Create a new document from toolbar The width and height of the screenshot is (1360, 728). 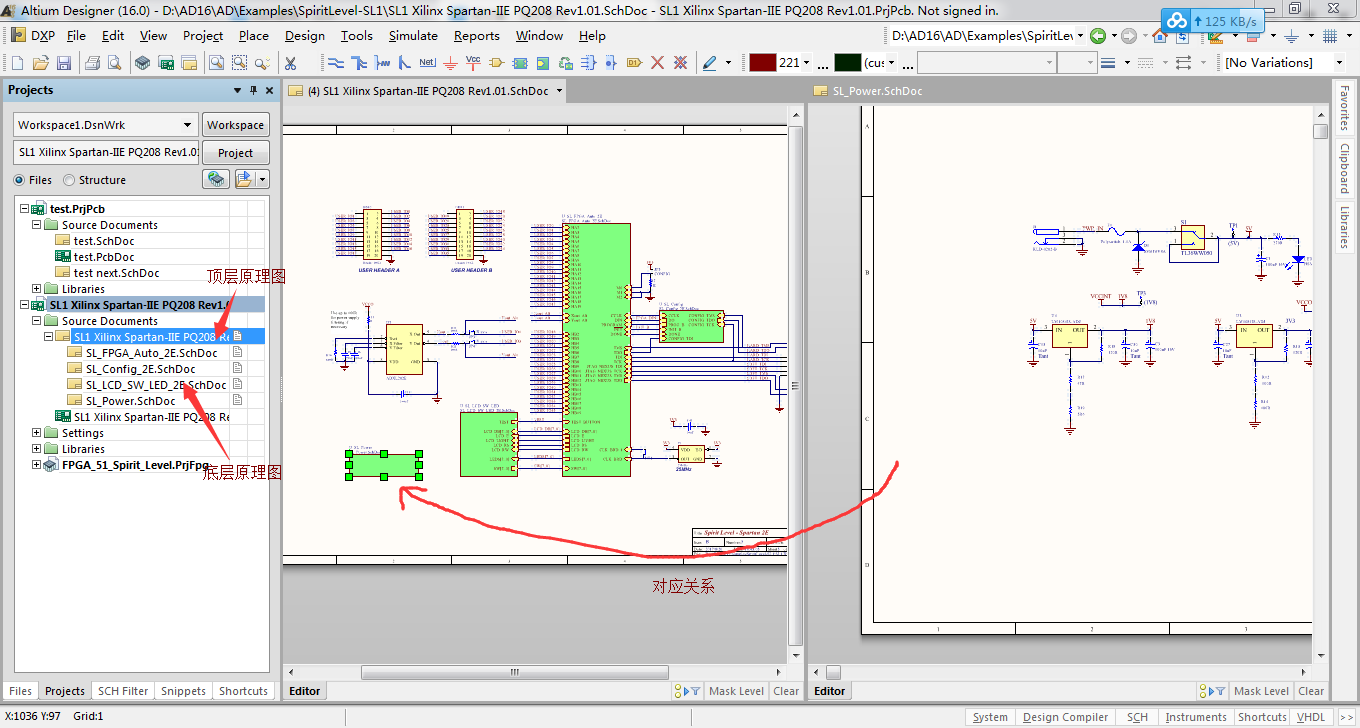click(18, 63)
